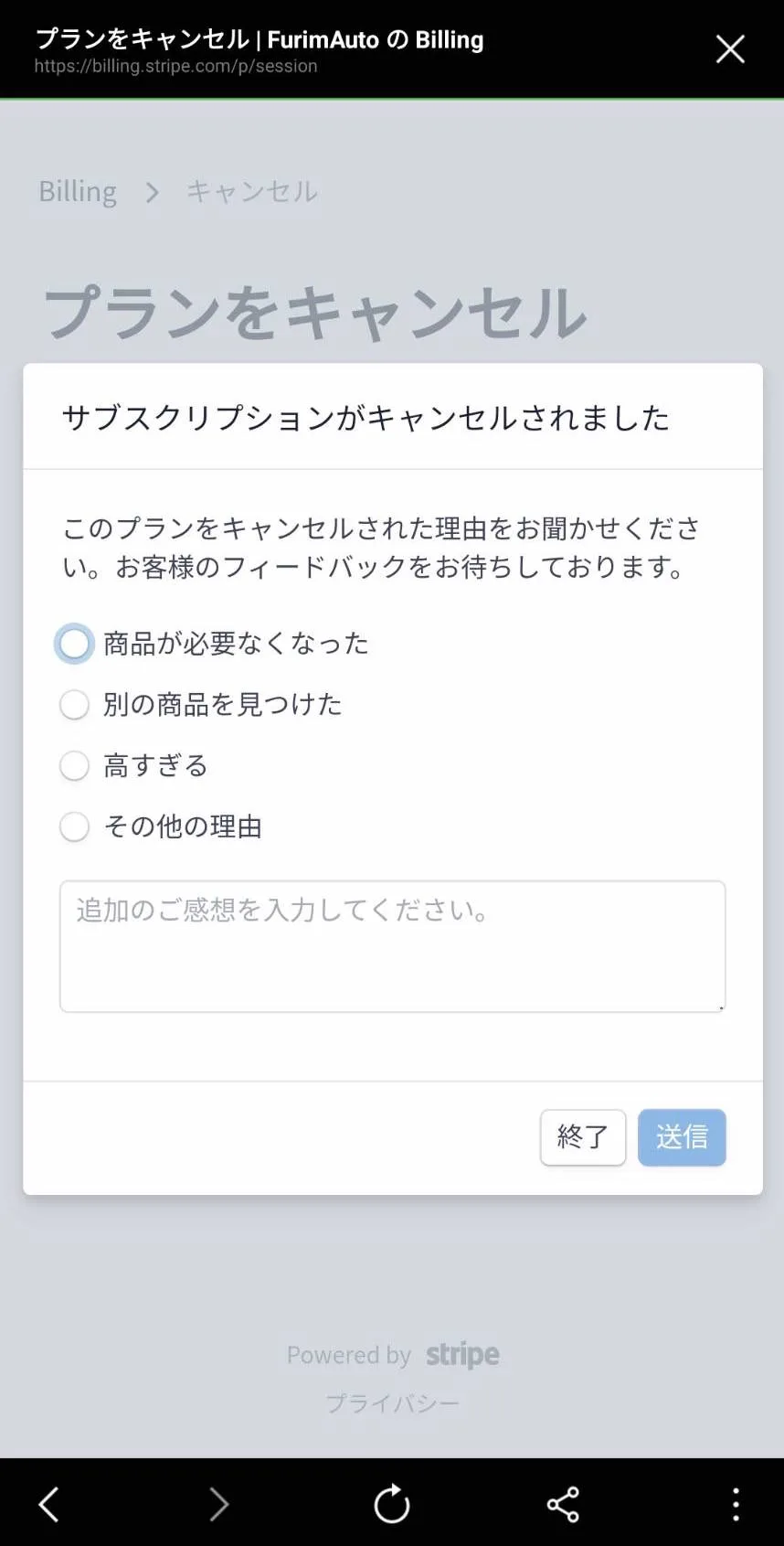Tap the browser back arrow icon
784x1546 pixels.
[x=48, y=1504]
